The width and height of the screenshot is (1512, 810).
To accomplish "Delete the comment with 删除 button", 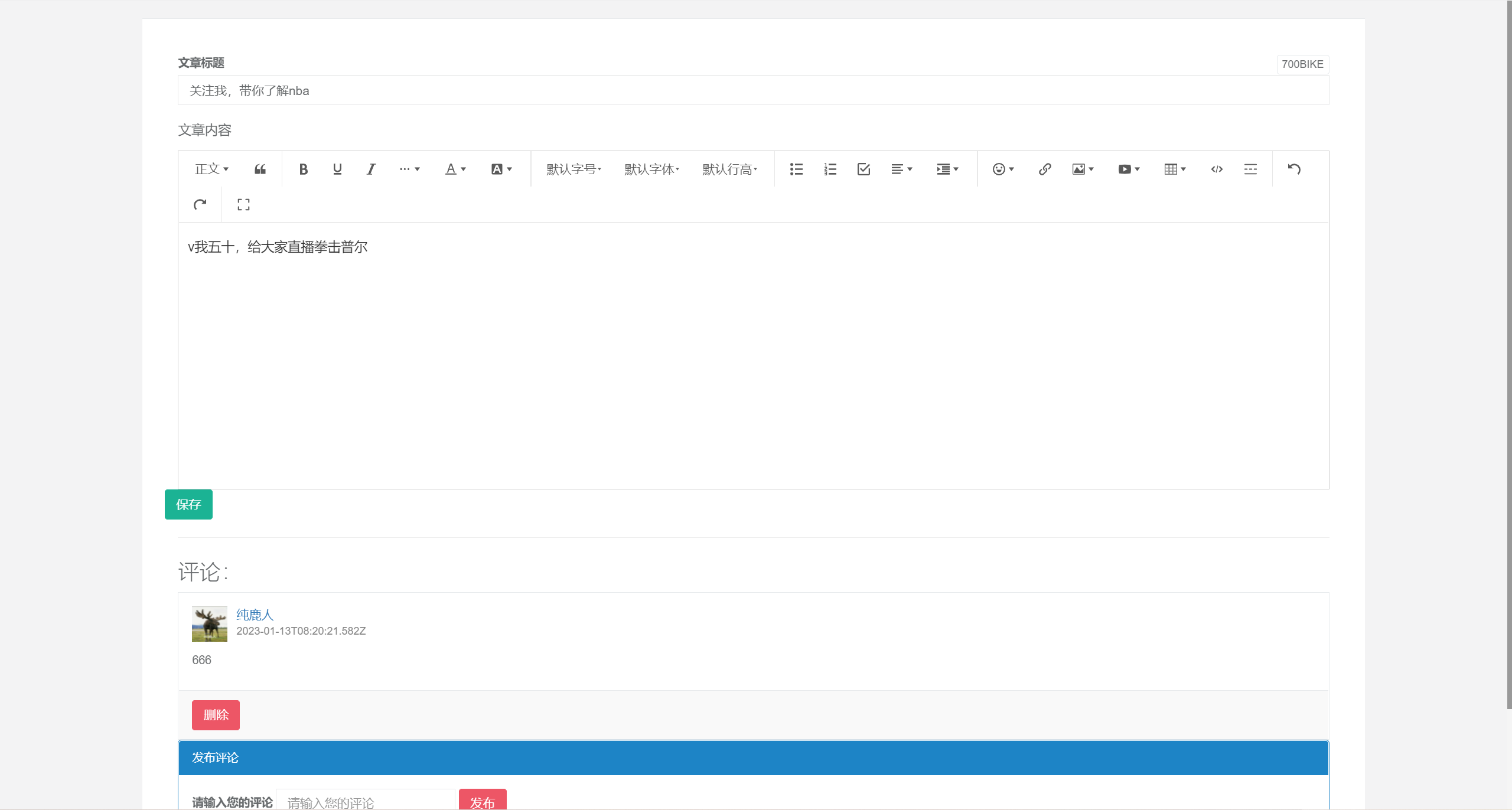I will (216, 715).
